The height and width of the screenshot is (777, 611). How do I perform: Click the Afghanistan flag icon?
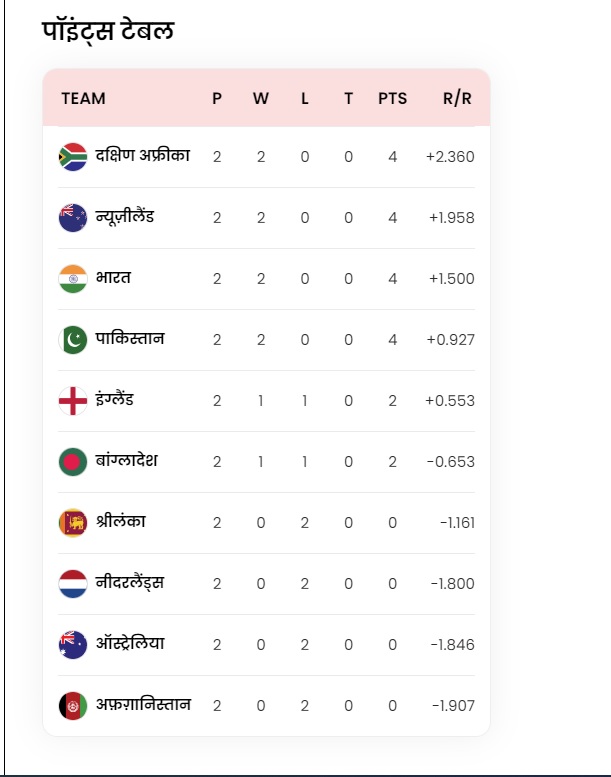[73, 705]
